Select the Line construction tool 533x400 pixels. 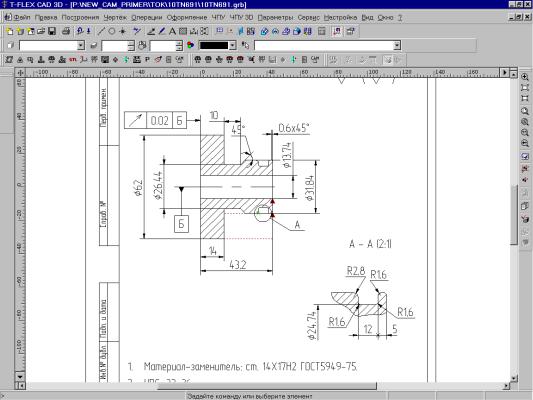pyautogui.click(x=101, y=32)
